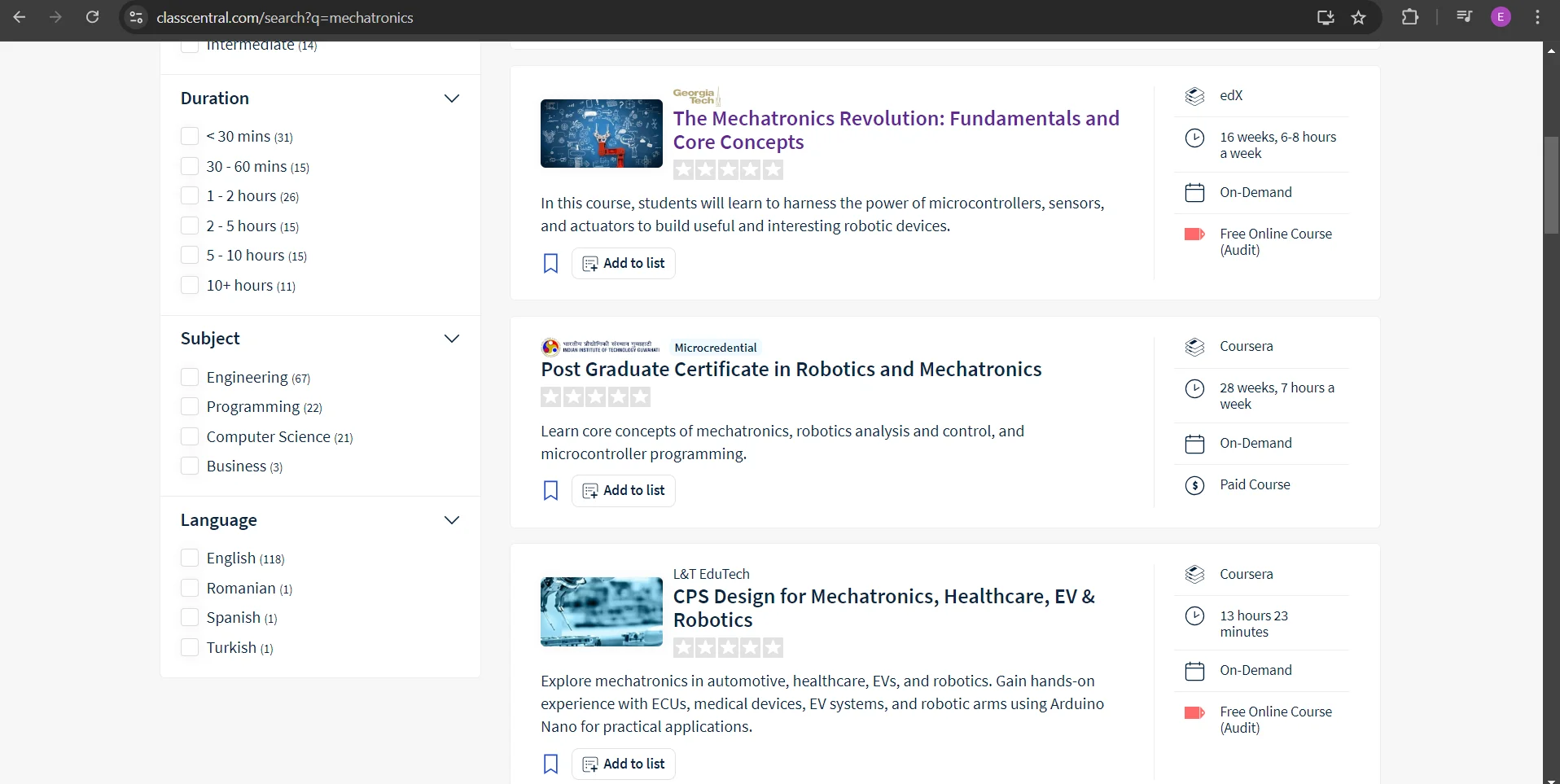Screen dimensions: 1560x784
Task: Open browser extensions puzzle icon
Action: pos(1410,17)
